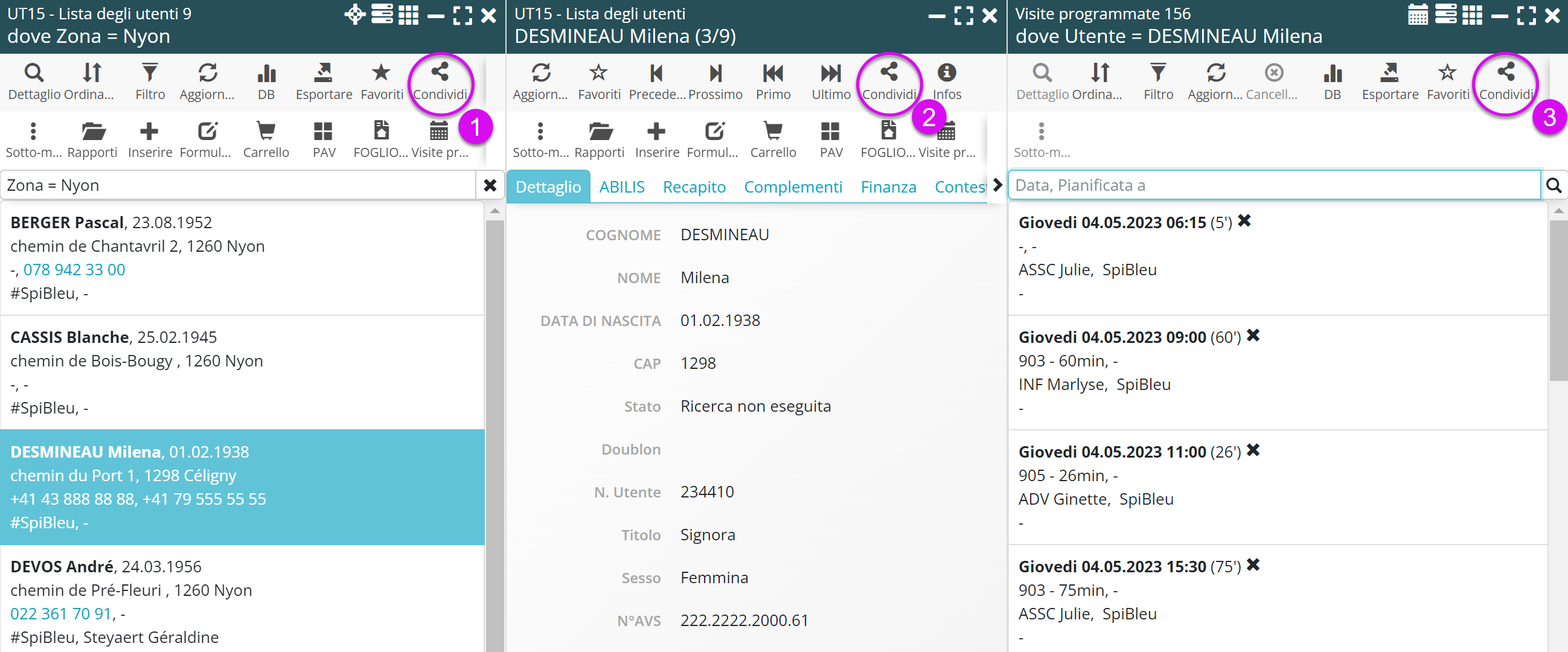The height and width of the screenshot is (652, 1568).
Task: Toggle Favoriti star in Visite programmate panel
Action: pos(1447,81)
